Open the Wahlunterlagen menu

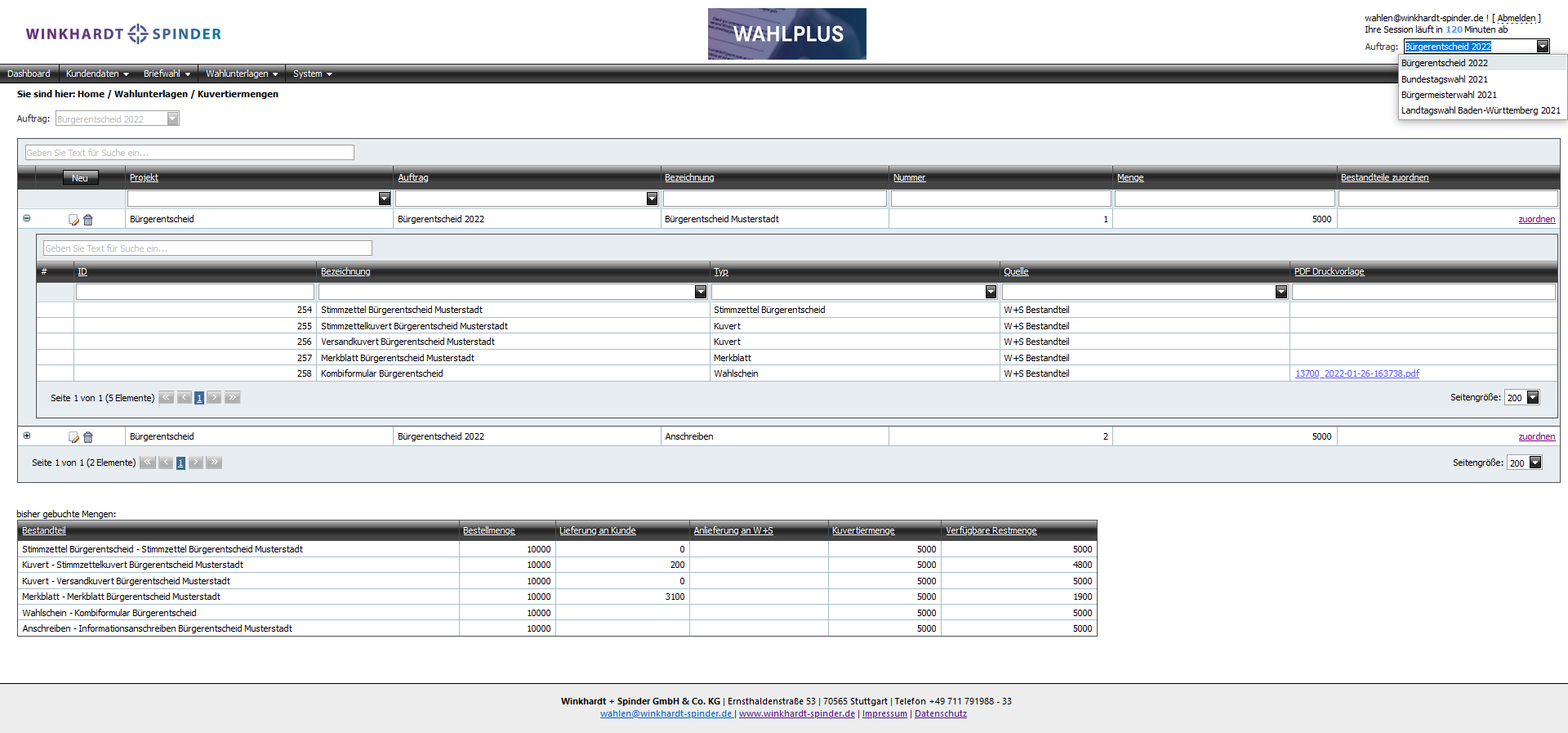(x=242, y=74)
